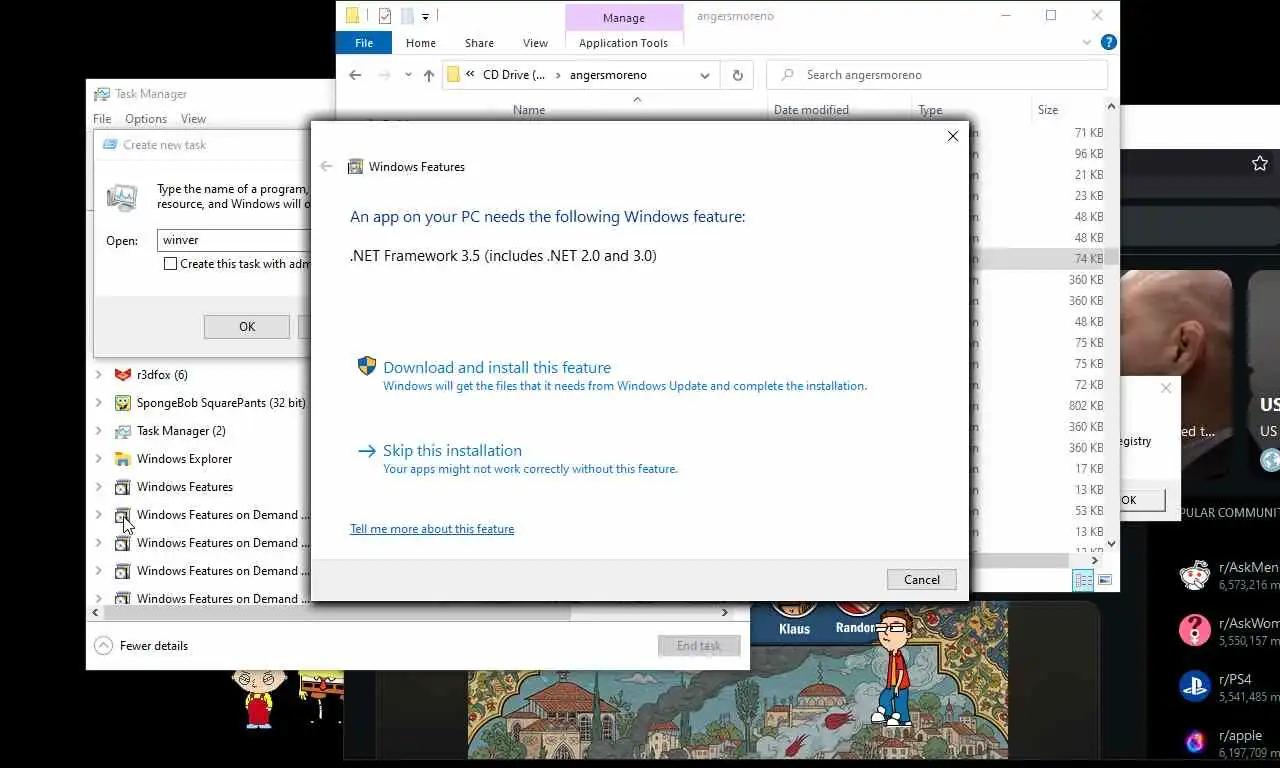Viewport: 1280px width, 768px height.
Task: Go back with File Explorer's back arrow
Action: coord(355,75)
